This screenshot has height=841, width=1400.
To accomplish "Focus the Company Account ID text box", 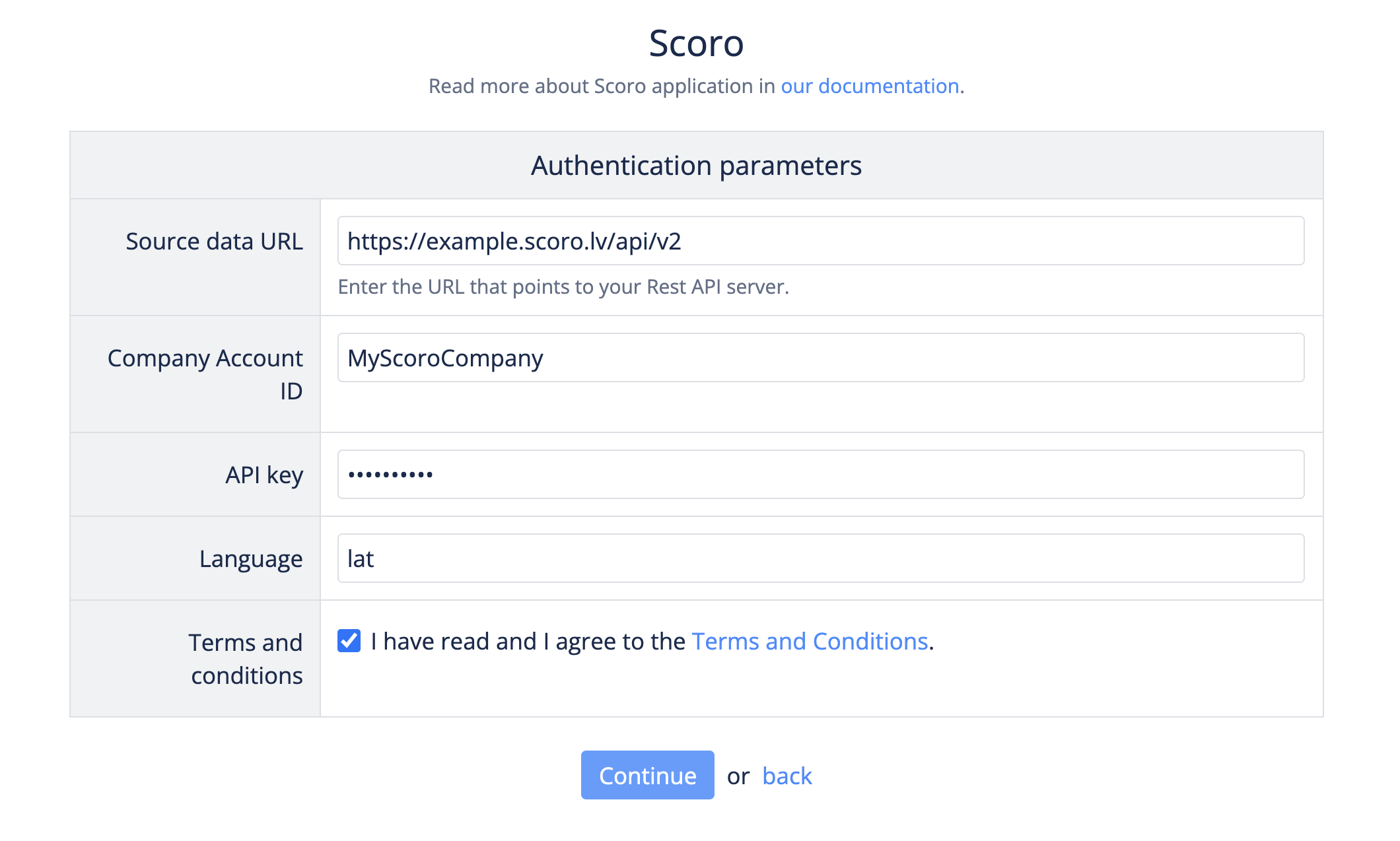I will tap(820, 358).
